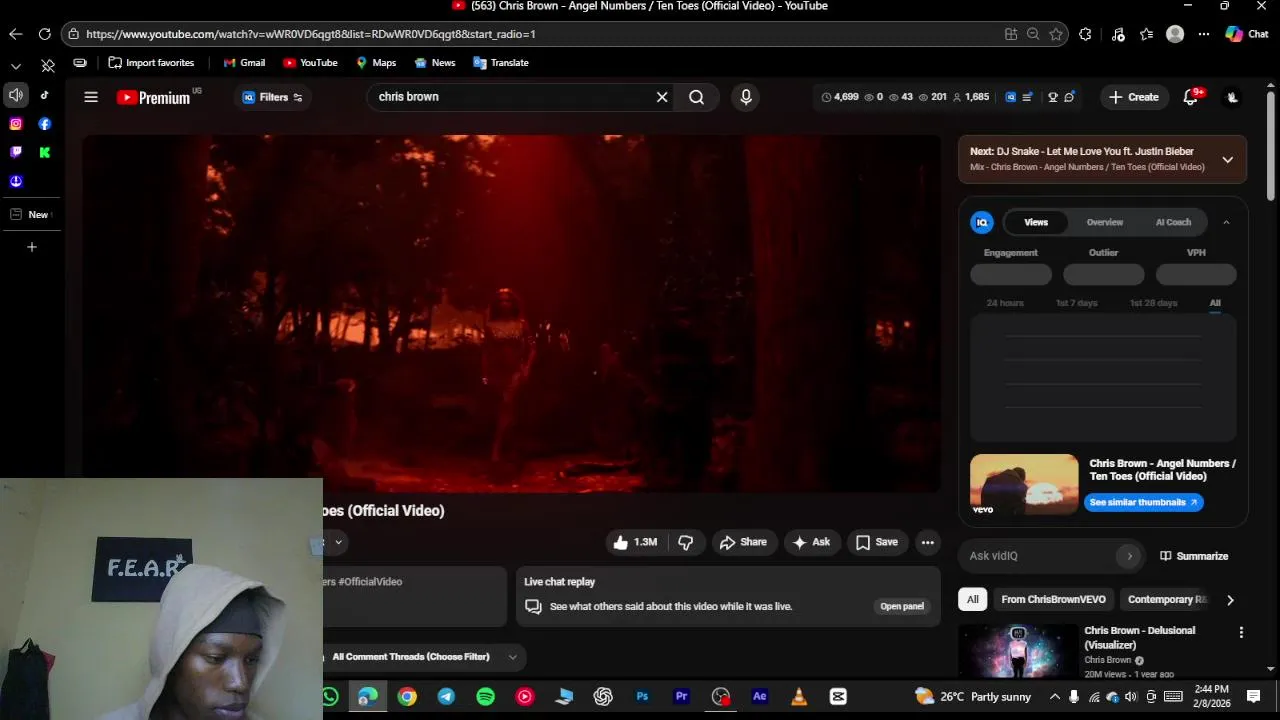Open VLC media player from the taskbar
Viewport: 1280px width, 720px height.
(x=799, y=697)
